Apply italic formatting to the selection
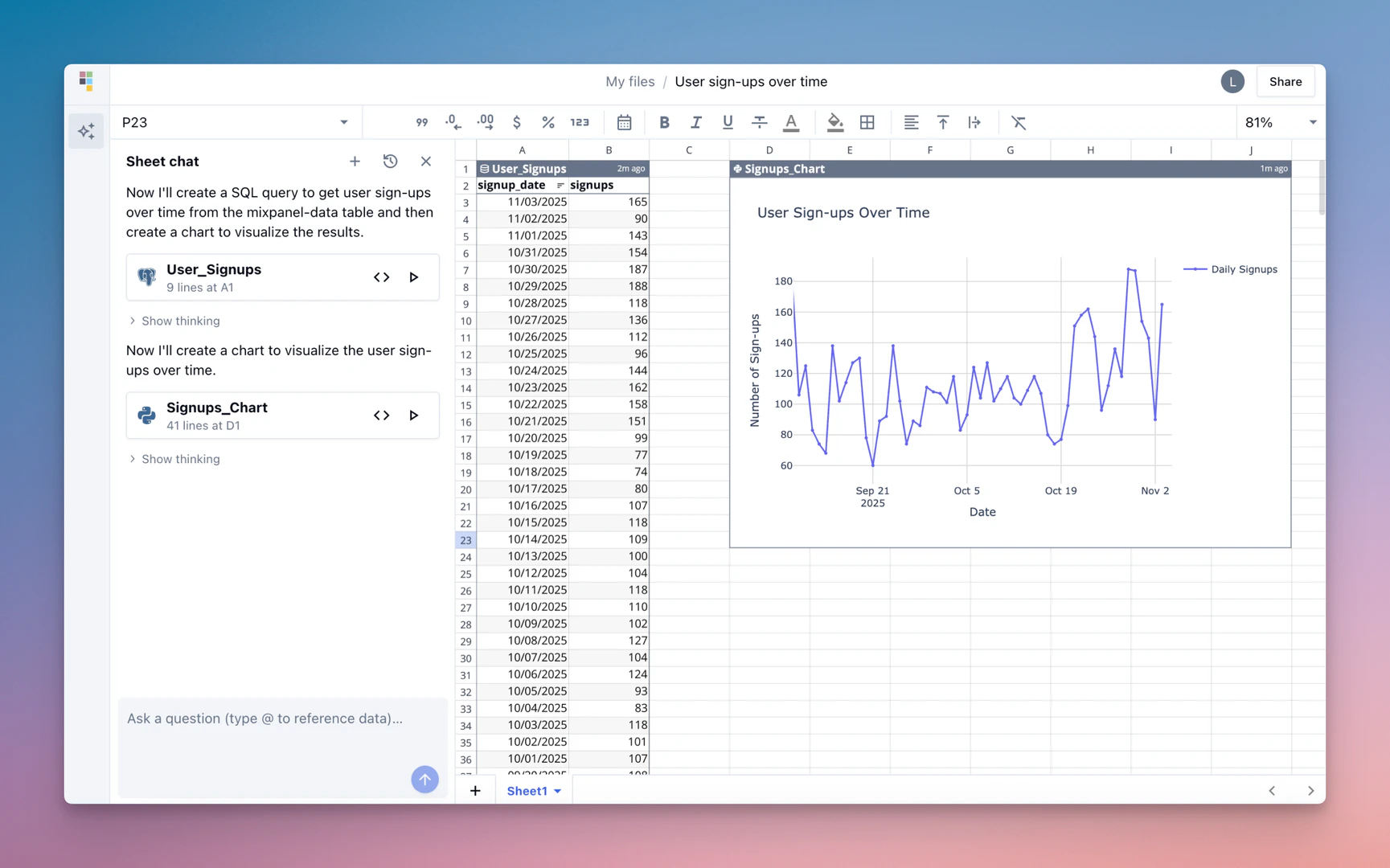The image size is (1390, 868). coord(696,122)
